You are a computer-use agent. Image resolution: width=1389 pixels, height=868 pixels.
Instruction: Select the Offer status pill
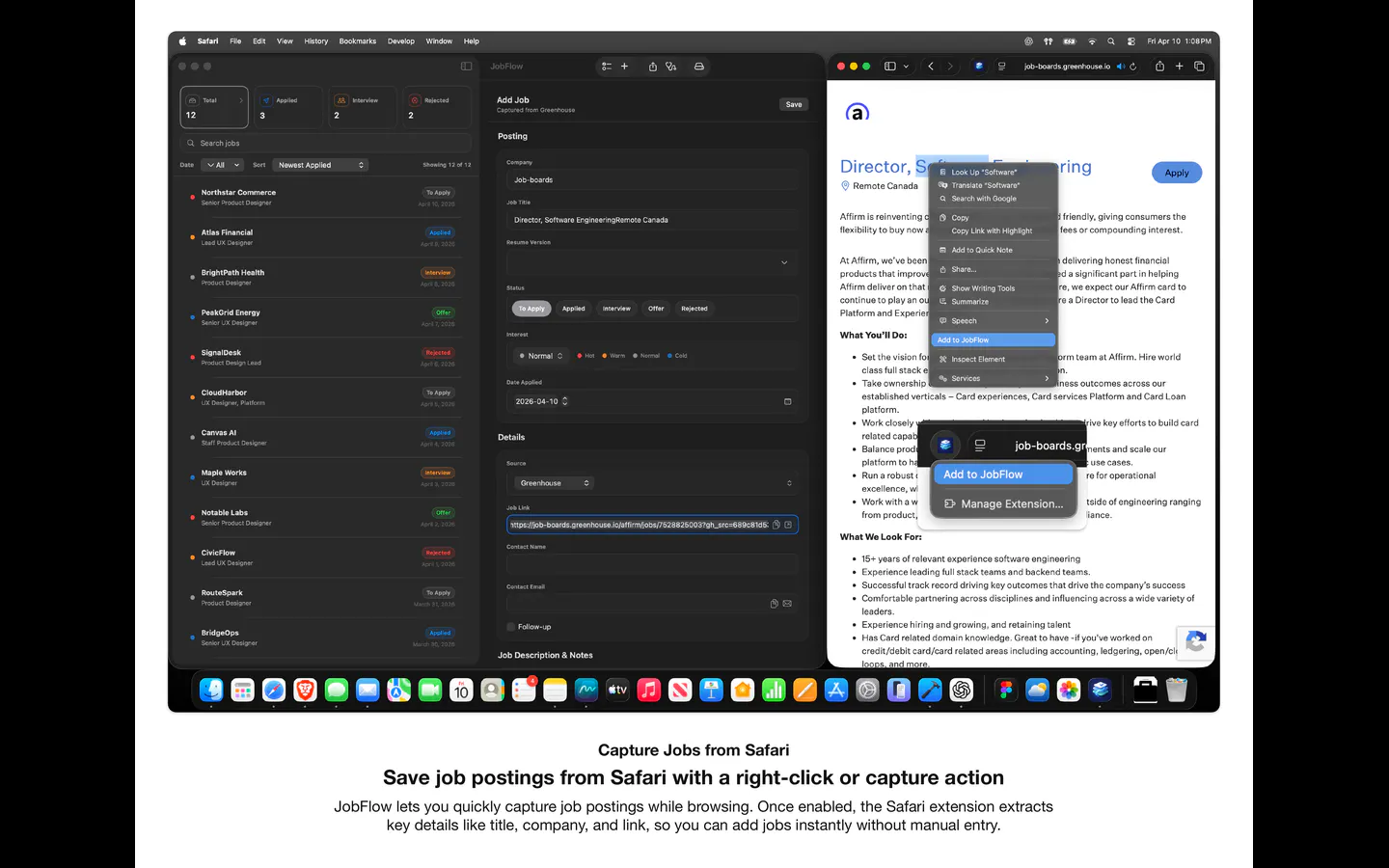(x=656, y=309)
